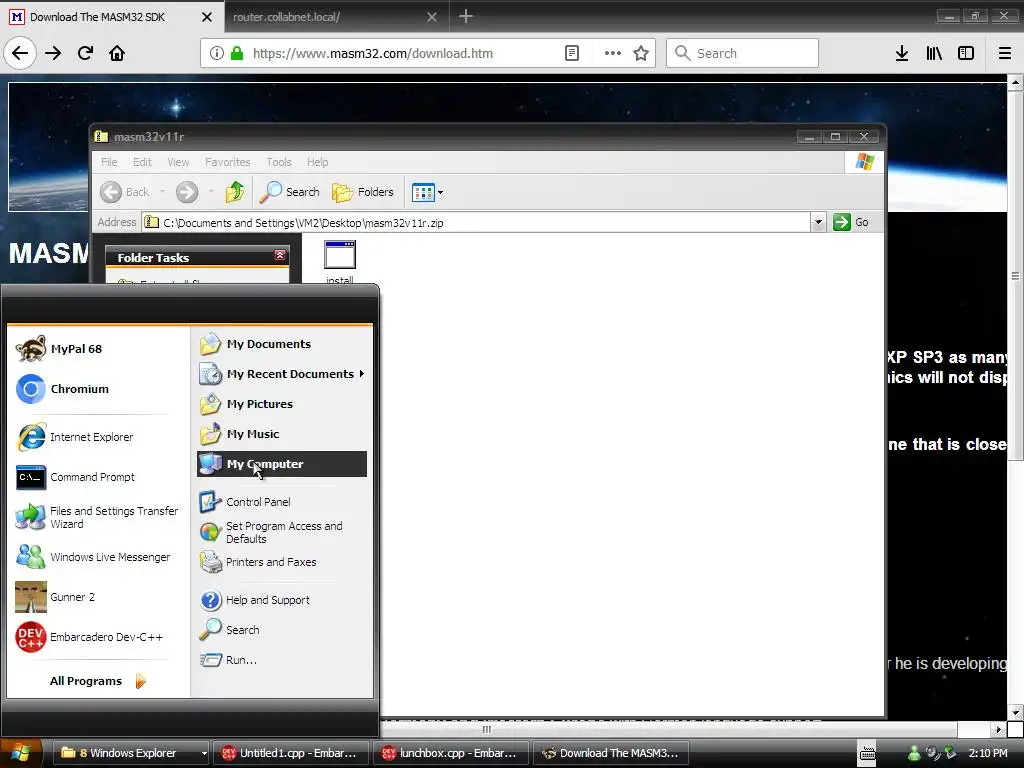1024x768 pixels.
Task: Open a new browser tab
Action: pyautogui.click(x=466, y=16)
